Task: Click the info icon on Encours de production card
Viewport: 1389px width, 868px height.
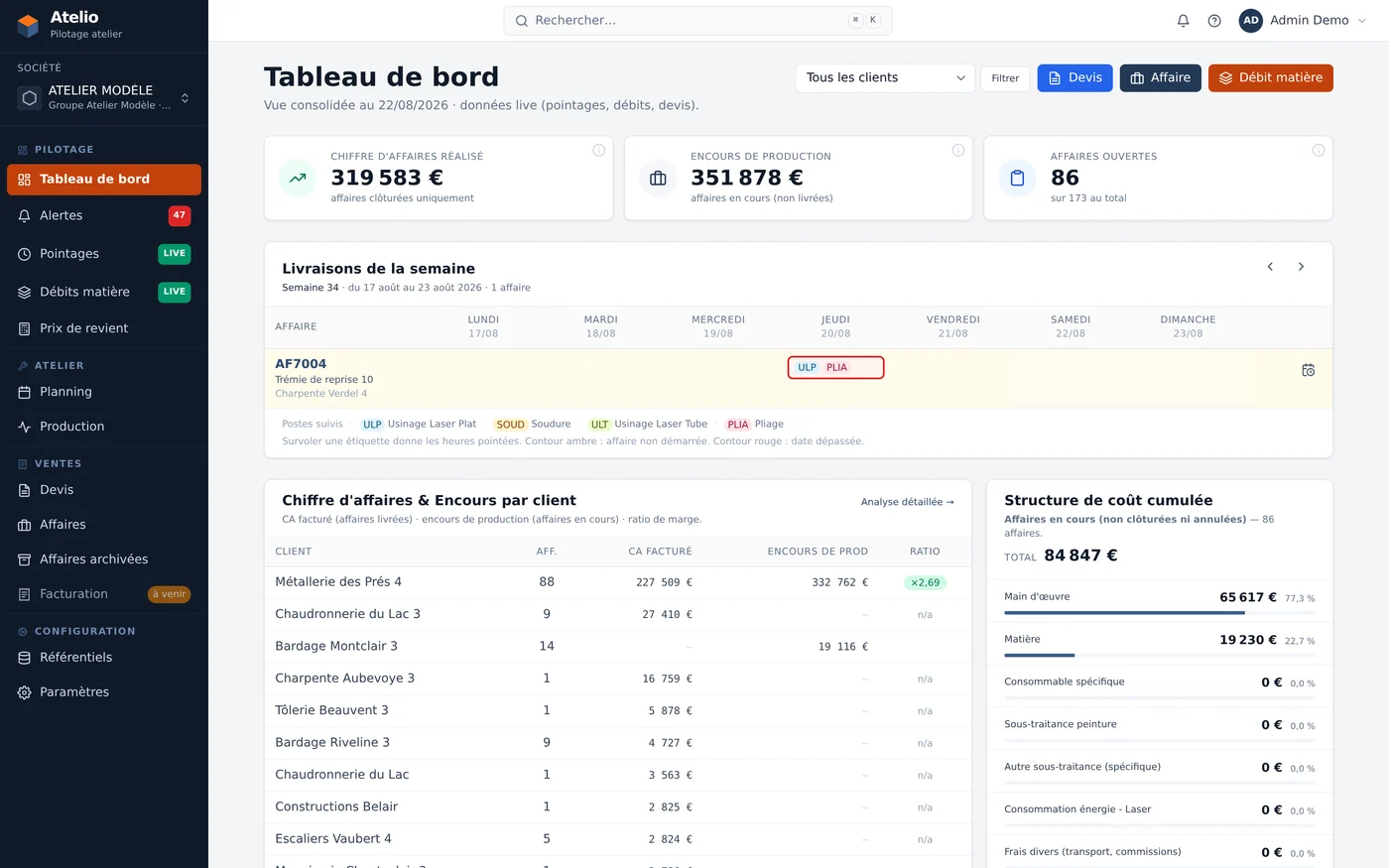Action: [958, 151]
